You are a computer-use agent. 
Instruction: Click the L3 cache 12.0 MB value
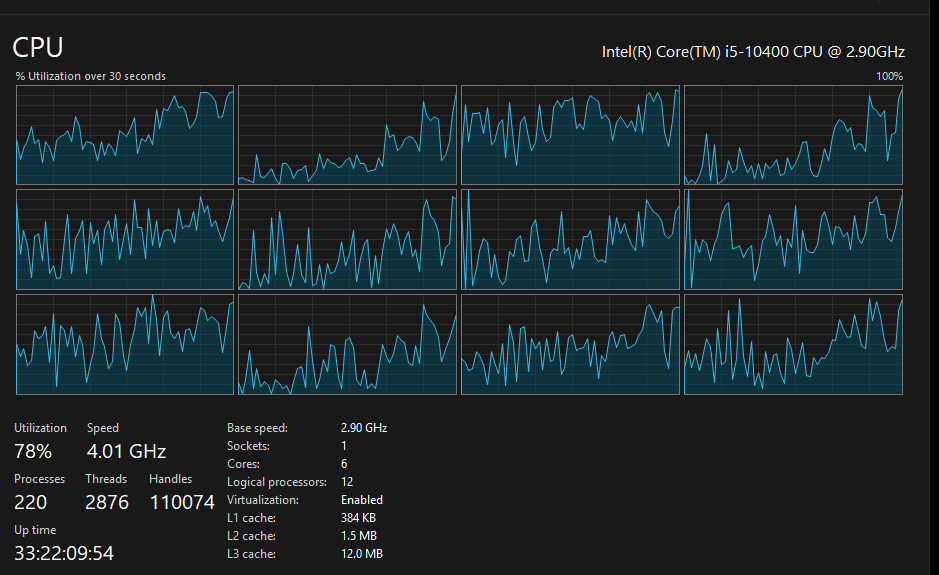(x=361, y=554)
